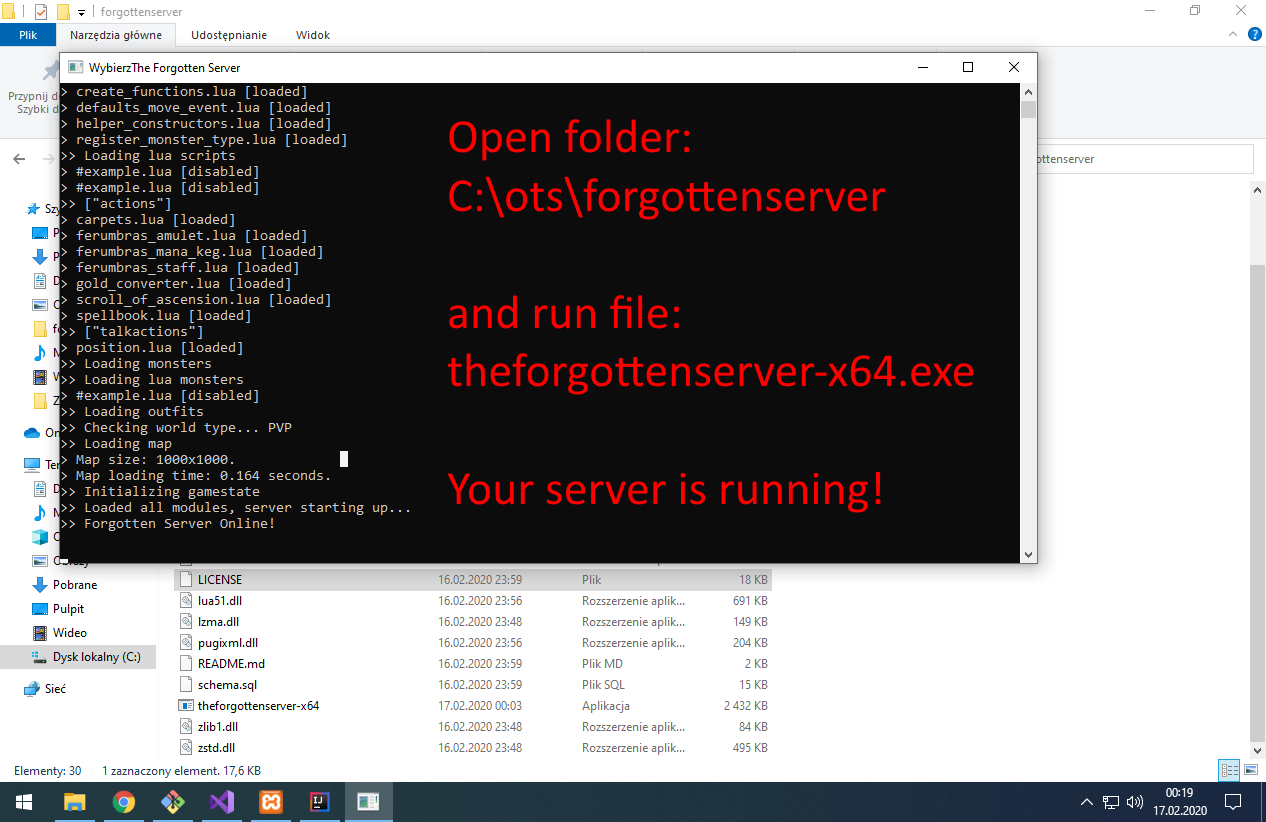This screenshot has height=822, width=1266.
Task: Click 2 432 KB size of theforgottenserver-x64
Action: tap(744, 706)
